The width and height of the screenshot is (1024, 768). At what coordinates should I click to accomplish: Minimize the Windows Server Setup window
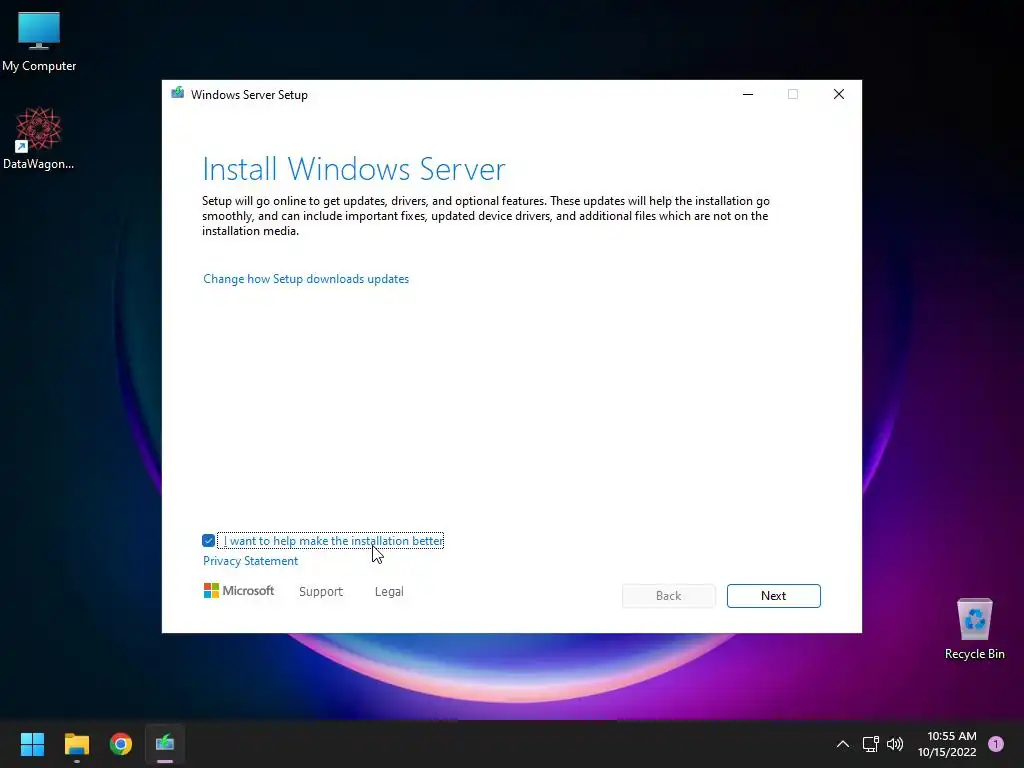748,95
